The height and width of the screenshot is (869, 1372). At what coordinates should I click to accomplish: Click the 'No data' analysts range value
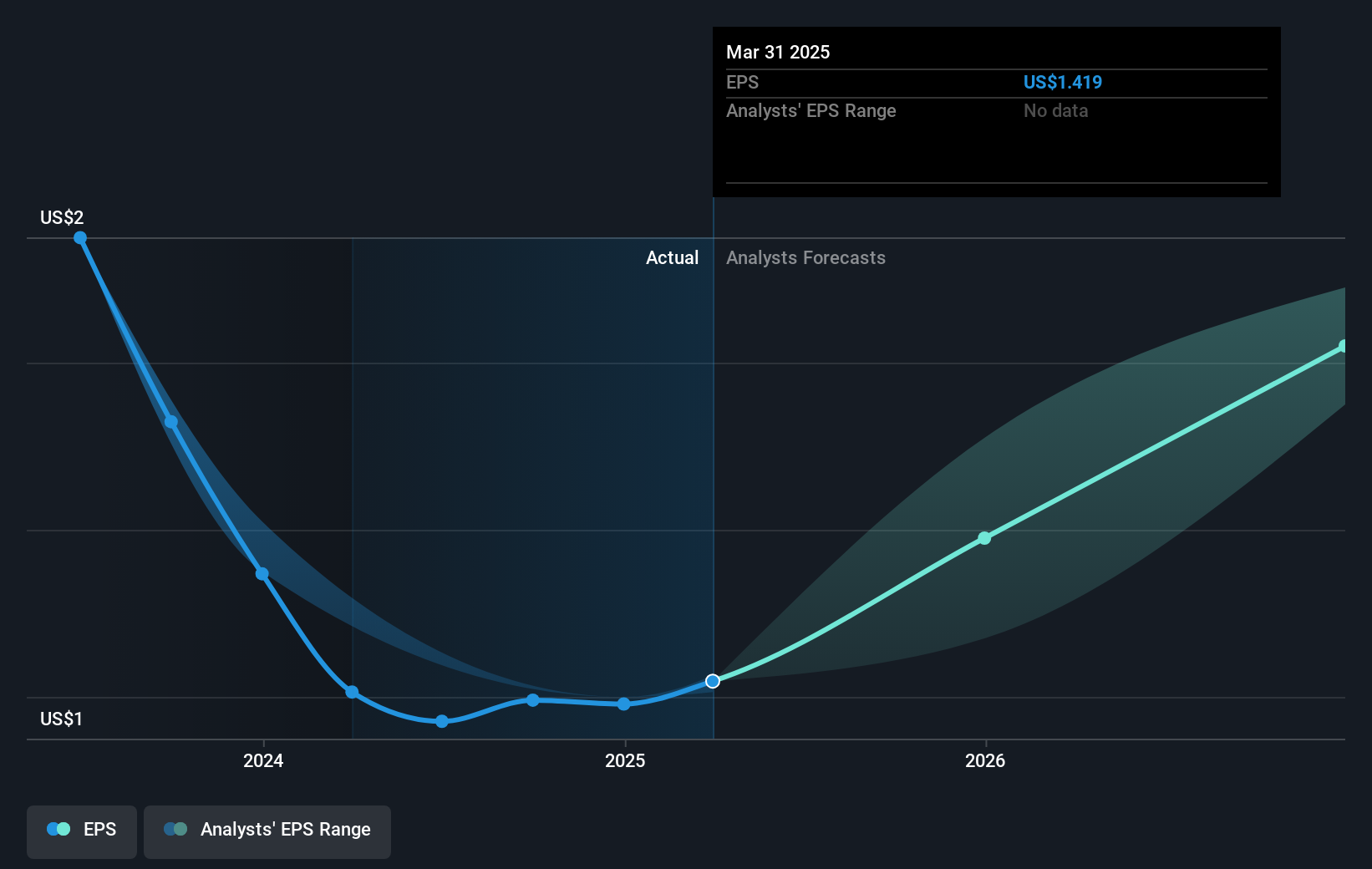1056,110
